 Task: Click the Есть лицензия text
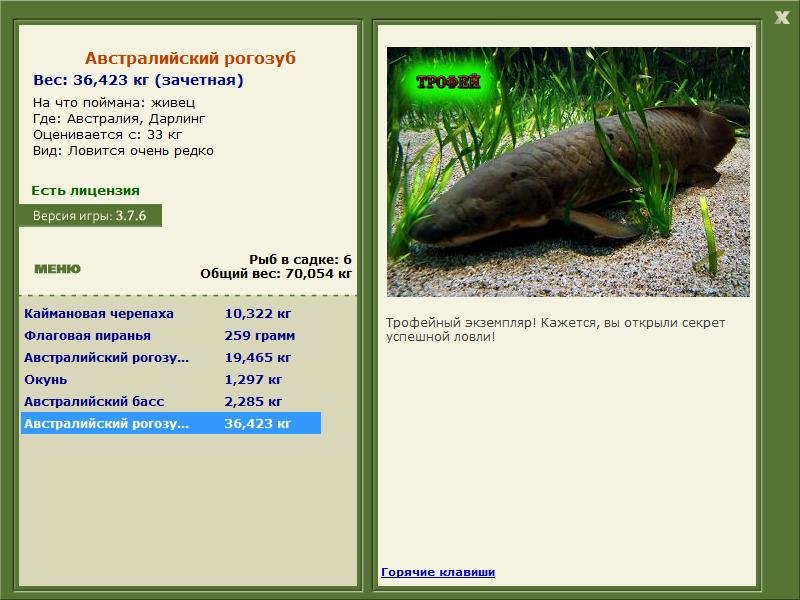(x=85, y=190)
